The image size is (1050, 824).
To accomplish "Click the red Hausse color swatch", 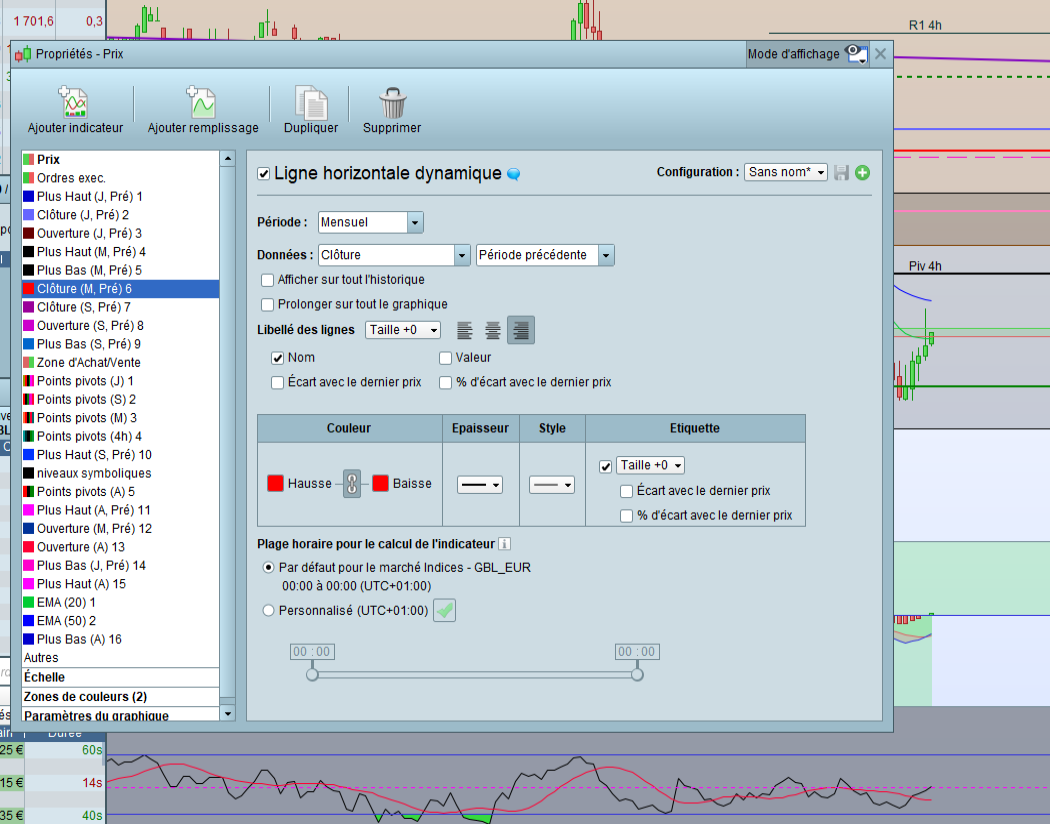I will tap(276, 483).
